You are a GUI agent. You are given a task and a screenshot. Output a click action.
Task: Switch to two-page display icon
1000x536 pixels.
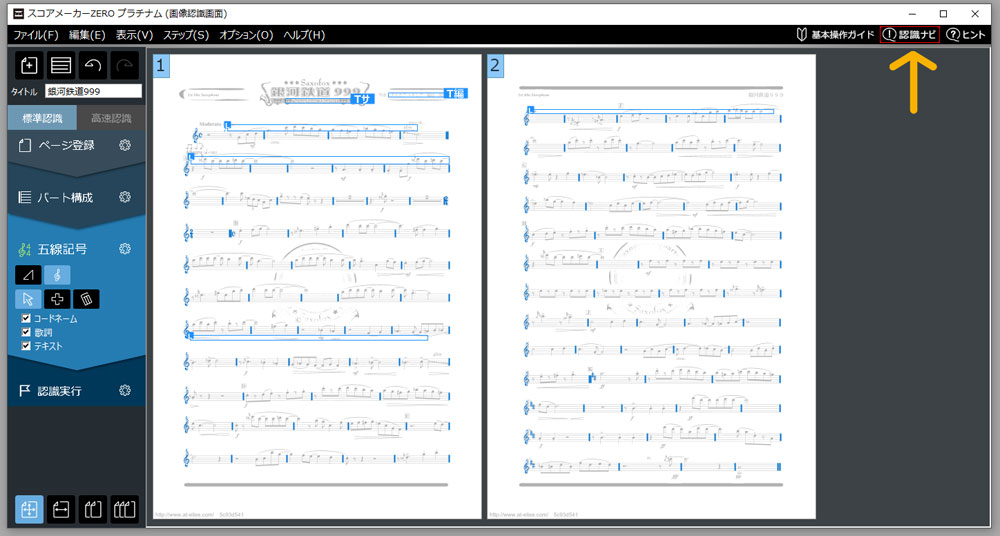93,509
